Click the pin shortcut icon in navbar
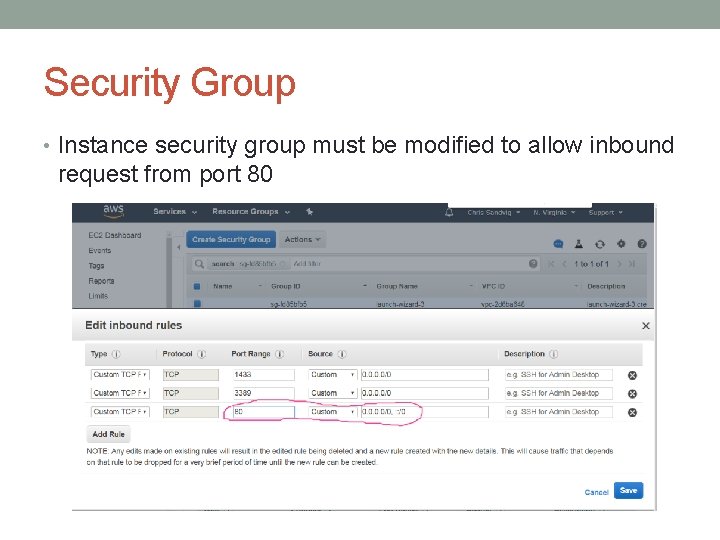The height and width of the screenshot is (540, 720). [309, 212]
